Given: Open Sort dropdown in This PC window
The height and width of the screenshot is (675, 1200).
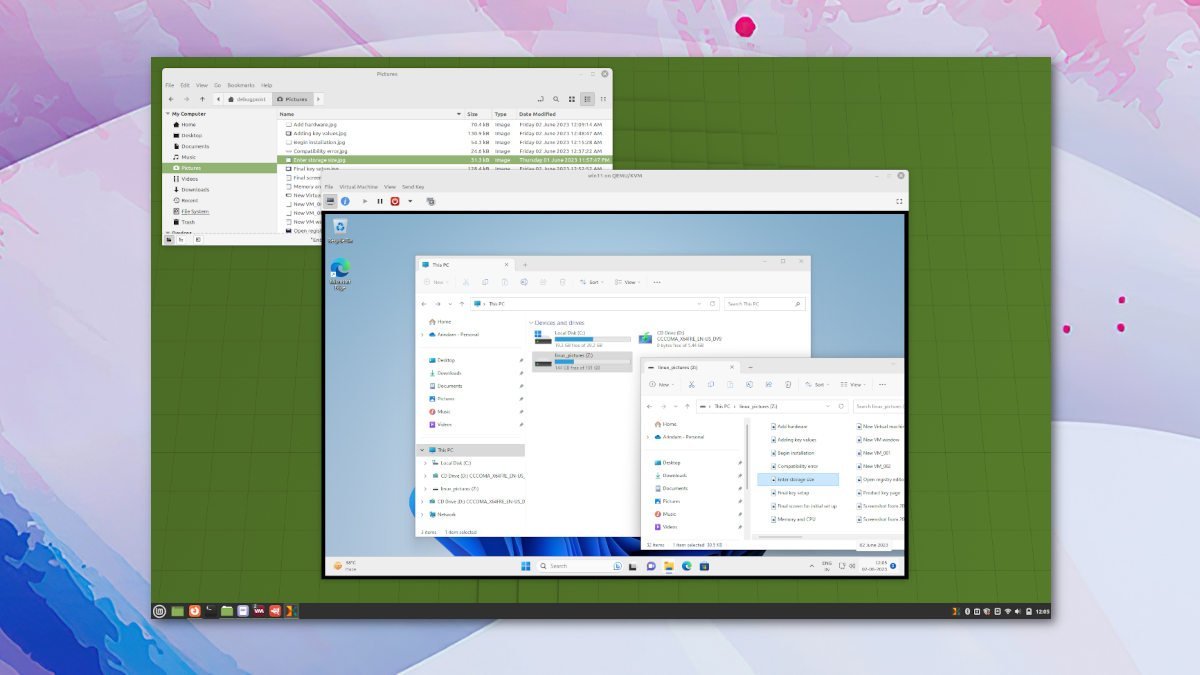Looking at the screenshot, I should pyautogui.click(x=591, y=282).
